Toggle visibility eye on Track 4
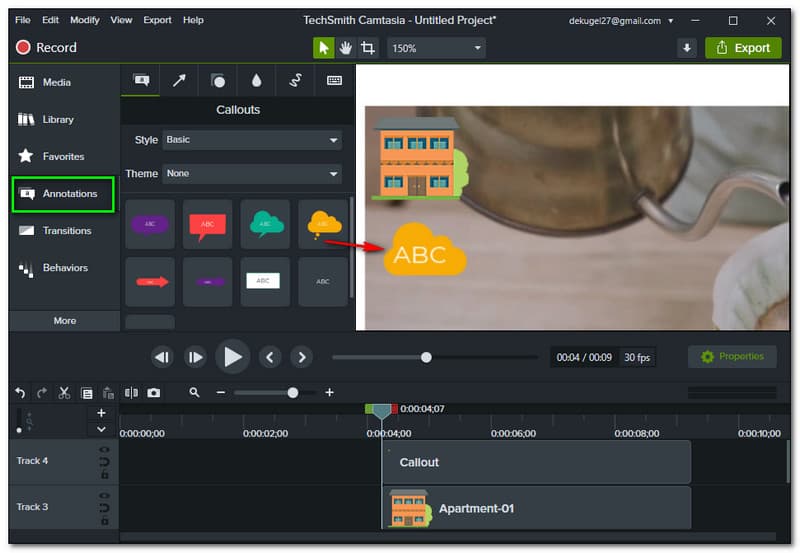Screen dimensions: 800x553 (x=104, y=451)
